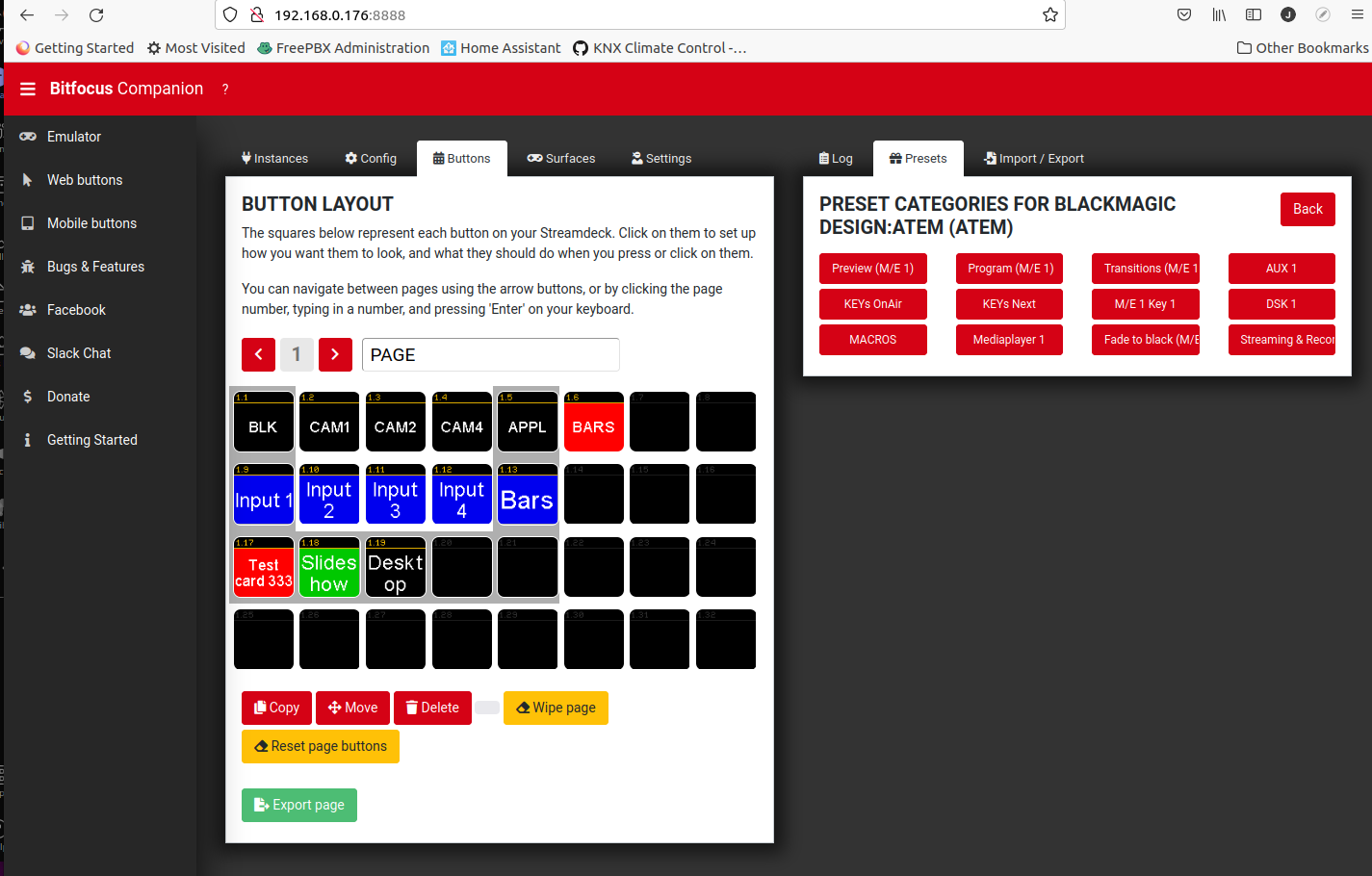
Task: Open the AUX 1 preset category
Action: (1281, 269)
